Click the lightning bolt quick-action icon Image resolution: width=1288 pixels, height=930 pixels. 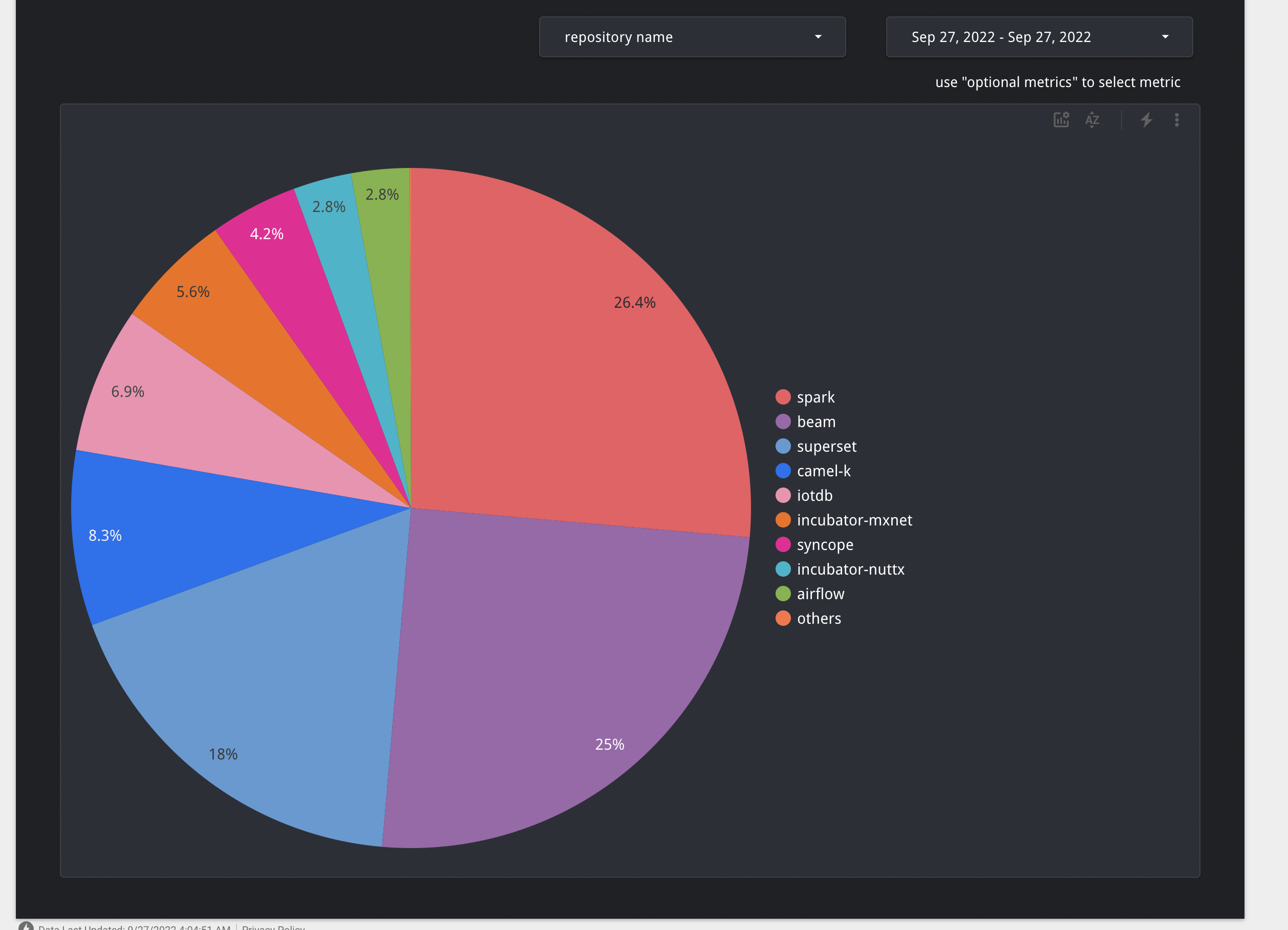(x=1146, y=120)
